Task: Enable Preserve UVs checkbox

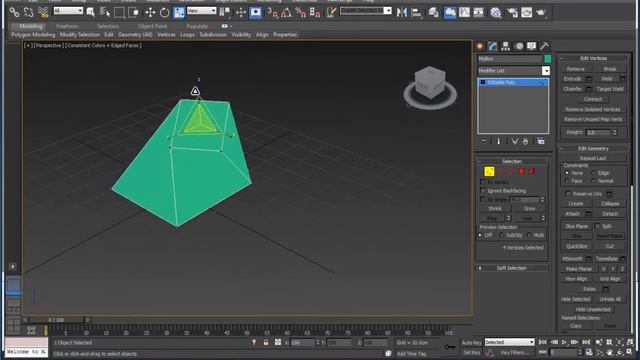Action: point(568,193)
